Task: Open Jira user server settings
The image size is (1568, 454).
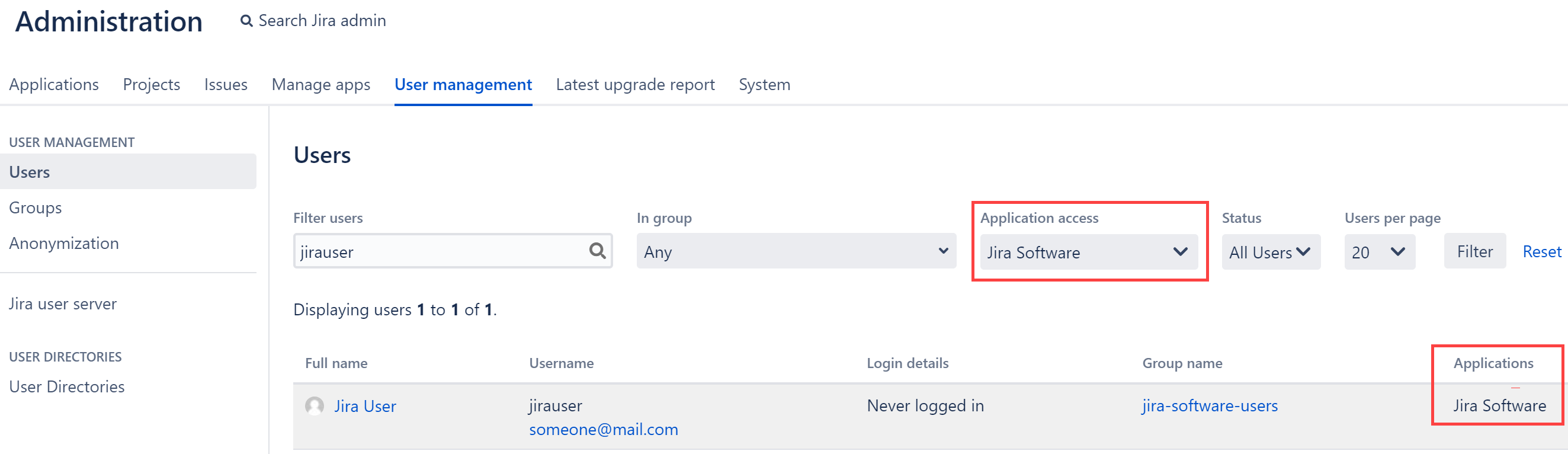Action: click(x=63, y=303)
